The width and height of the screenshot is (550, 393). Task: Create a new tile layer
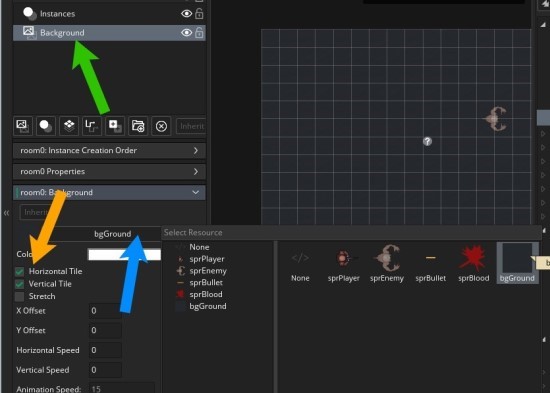tap(69, 126)
